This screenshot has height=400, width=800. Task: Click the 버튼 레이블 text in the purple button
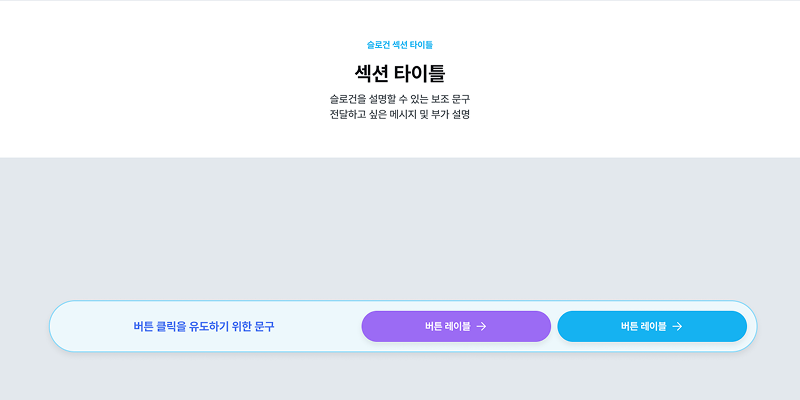(x=447, y=326)
